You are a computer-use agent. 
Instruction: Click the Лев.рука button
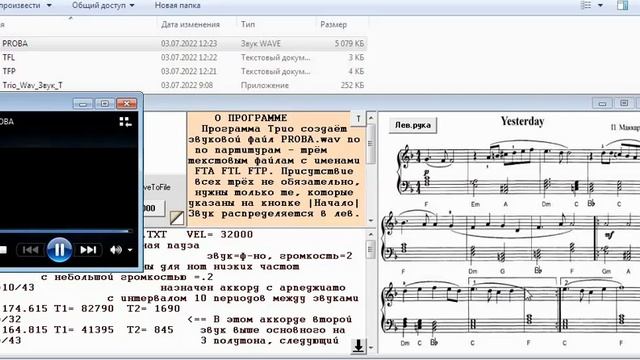tap(413, 125)
